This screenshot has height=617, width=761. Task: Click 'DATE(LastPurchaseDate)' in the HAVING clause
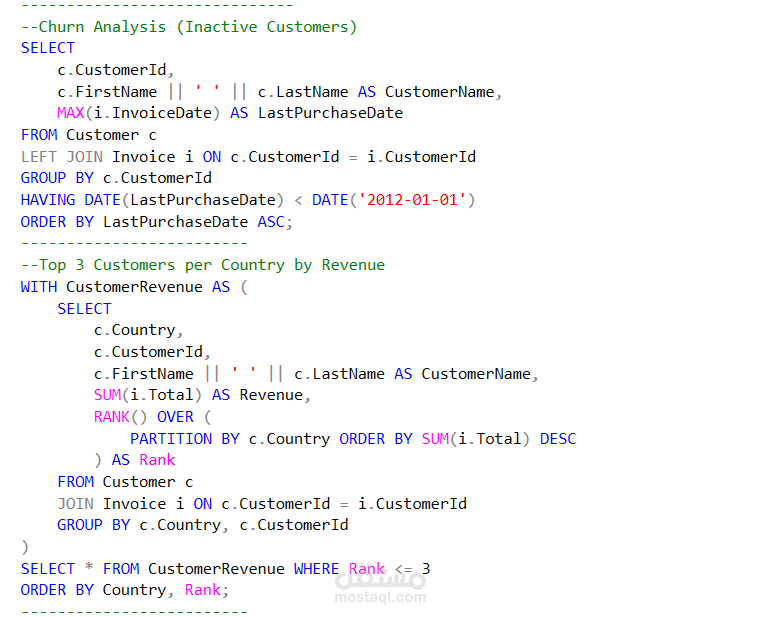pyautogui.click(x=184, y=200)
